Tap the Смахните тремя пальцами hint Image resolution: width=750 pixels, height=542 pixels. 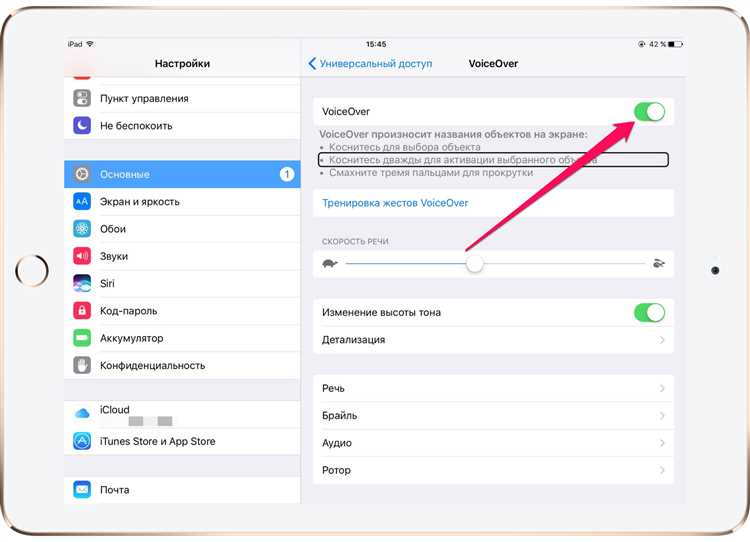[431, 173]
